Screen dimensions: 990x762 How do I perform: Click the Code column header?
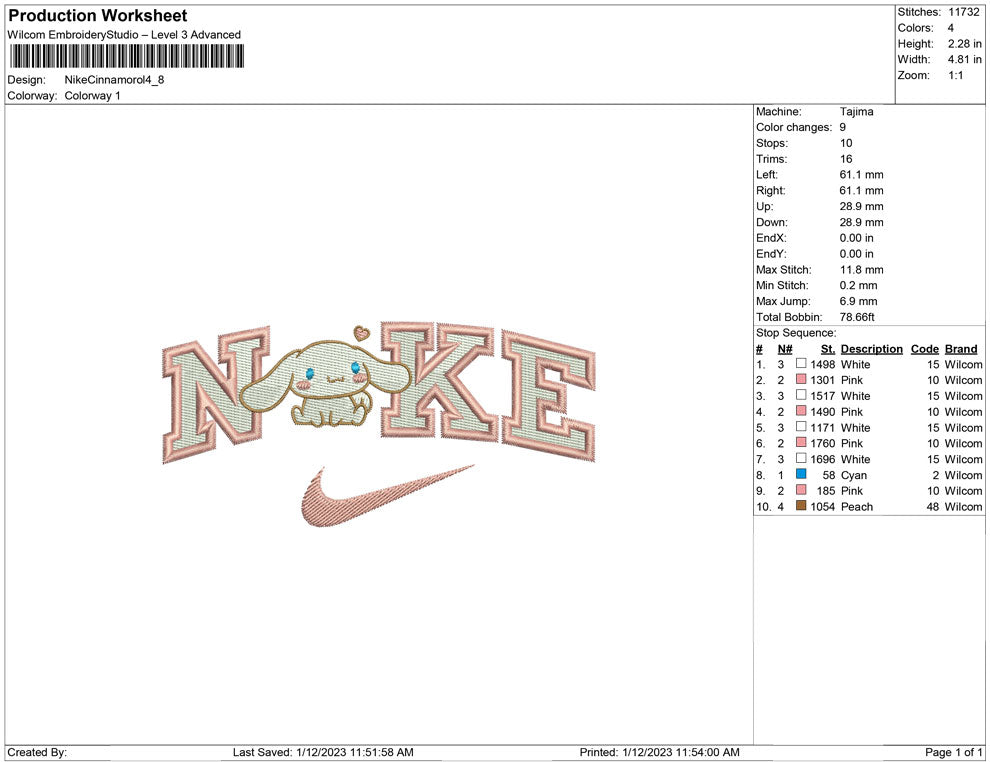point(924,349)
